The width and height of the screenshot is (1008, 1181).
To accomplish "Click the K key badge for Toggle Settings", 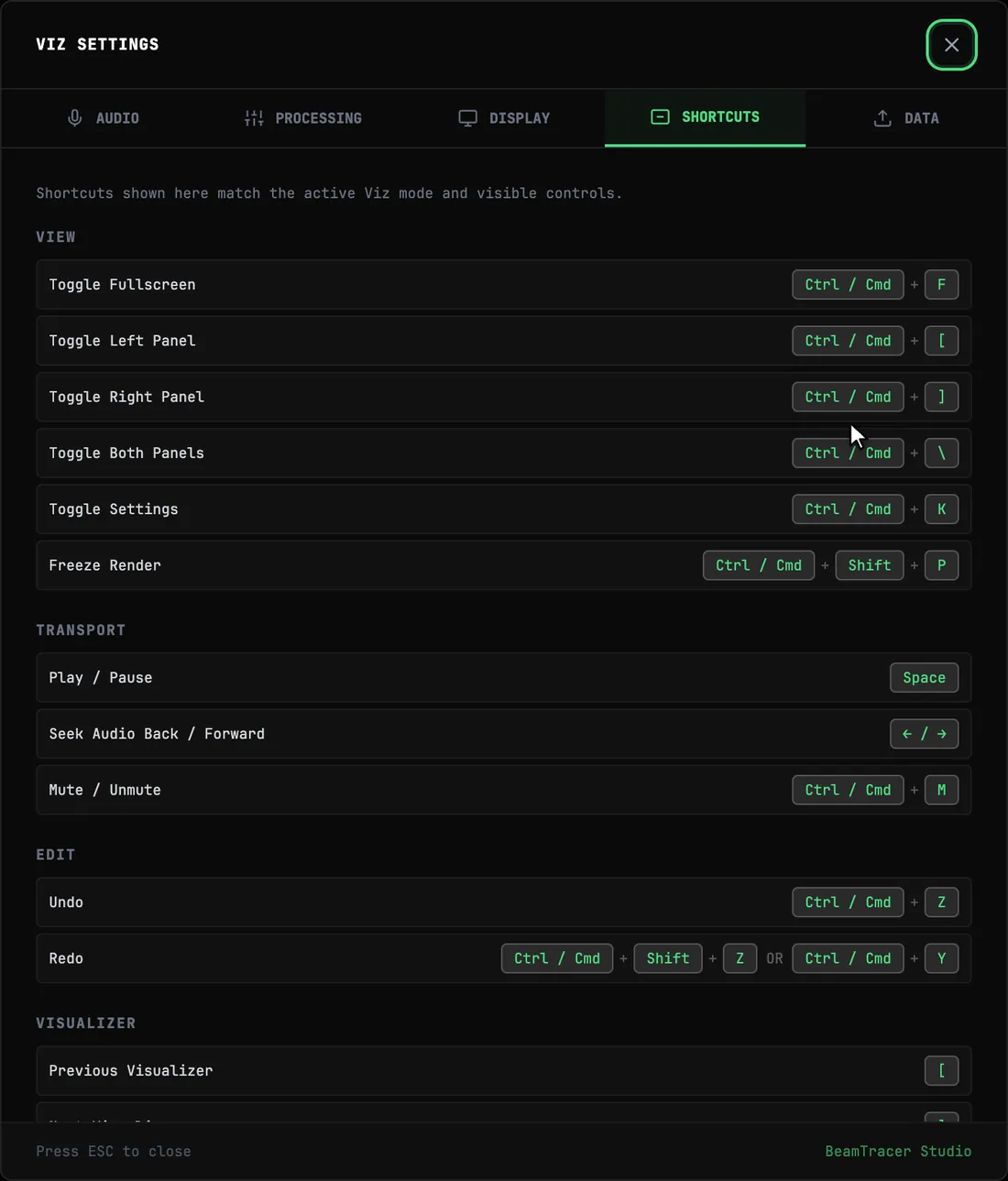I will pyautogui.click(x=941, y=509).
